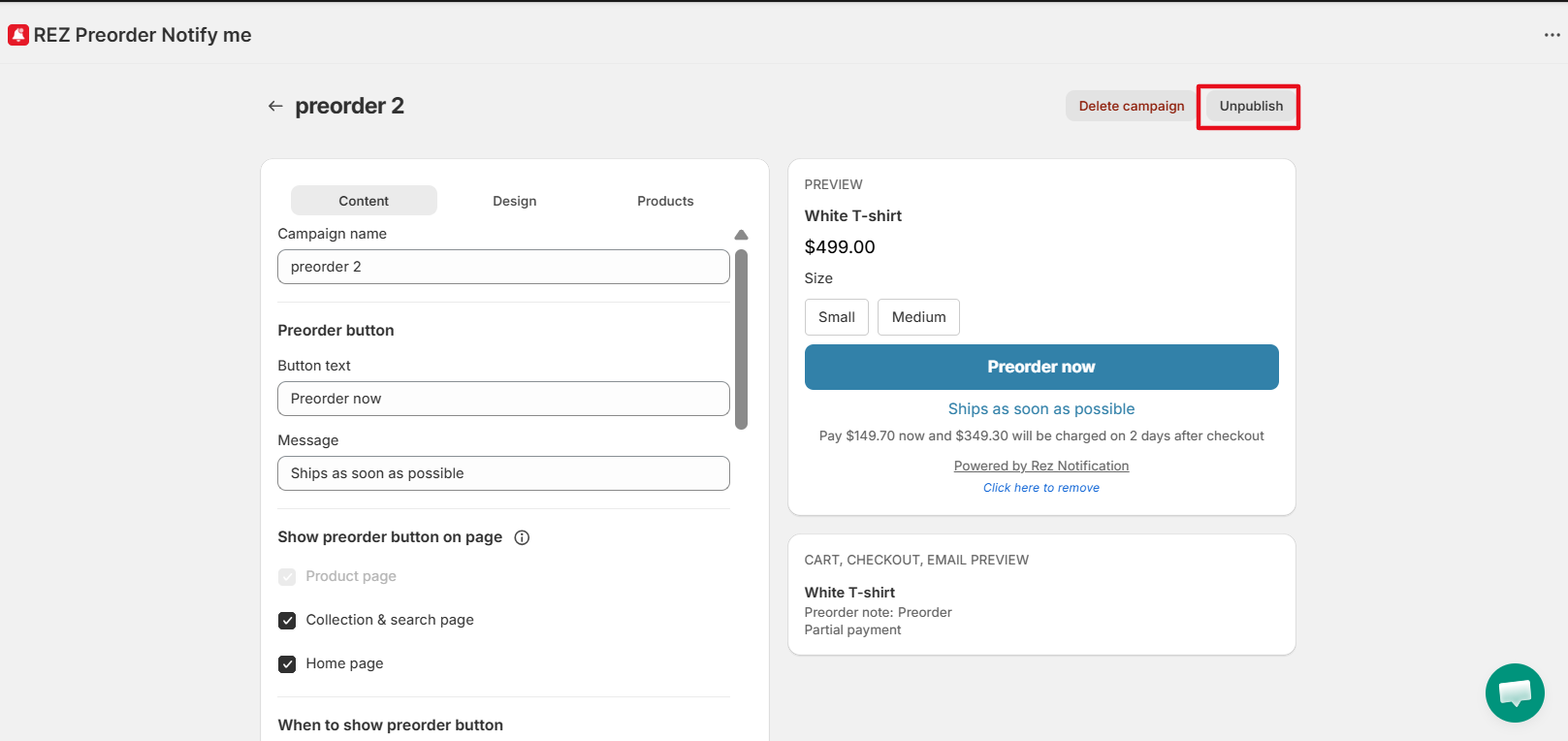
Task: Toggle the Collection & search page checkbox
Action: pyautogui.click(x=287, y=621)
